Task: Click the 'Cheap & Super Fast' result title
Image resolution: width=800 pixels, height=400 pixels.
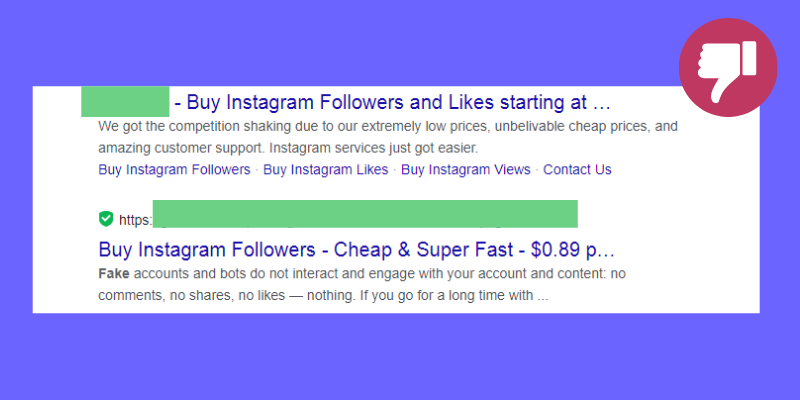Action: (x=423, y=249)
